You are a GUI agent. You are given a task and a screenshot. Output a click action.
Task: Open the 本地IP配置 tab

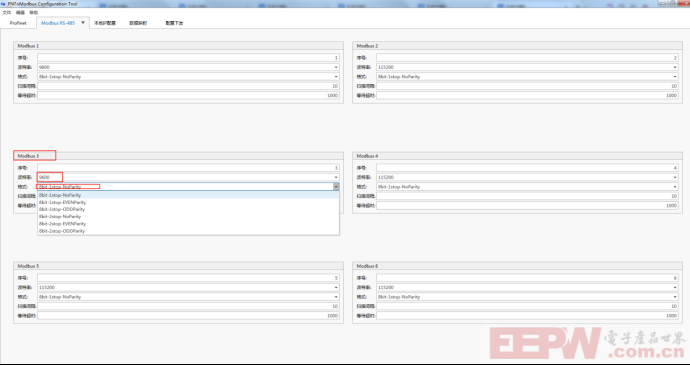[x=105, y=23]
